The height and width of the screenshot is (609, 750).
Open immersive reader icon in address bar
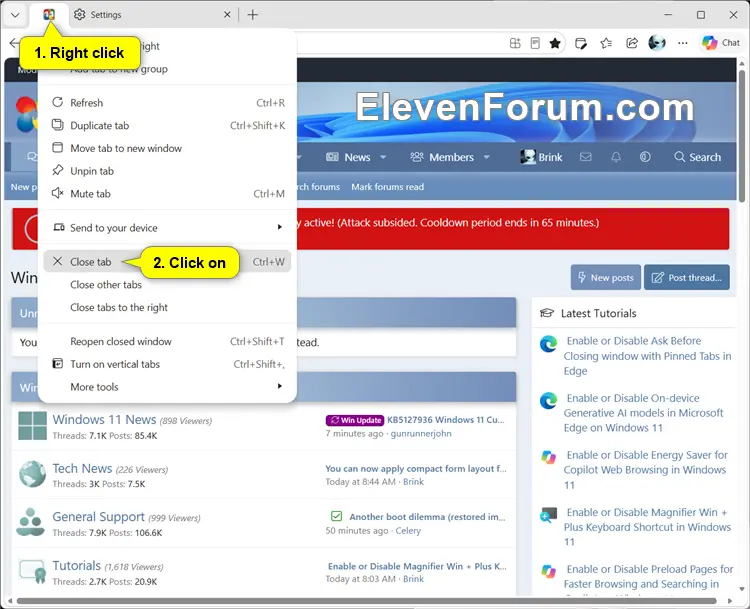[535, 43]
